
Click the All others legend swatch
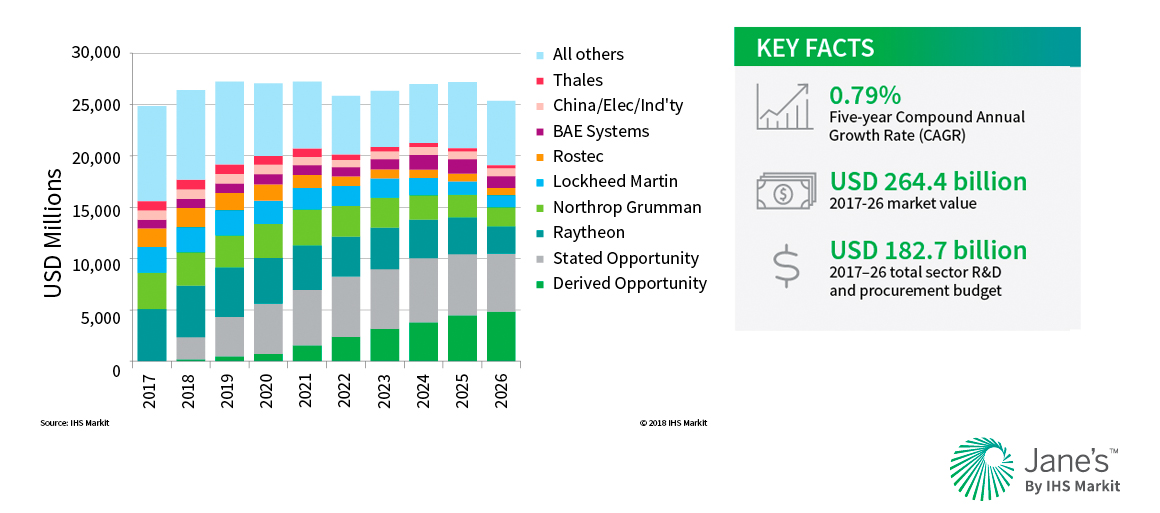click(540, 55)
